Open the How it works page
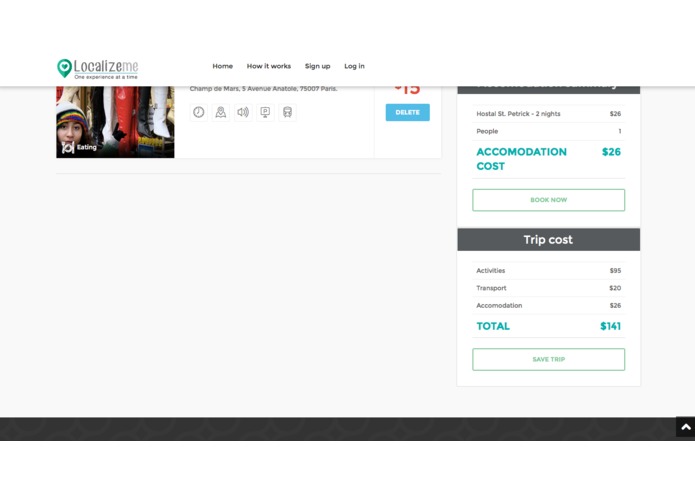 point(269,66)
